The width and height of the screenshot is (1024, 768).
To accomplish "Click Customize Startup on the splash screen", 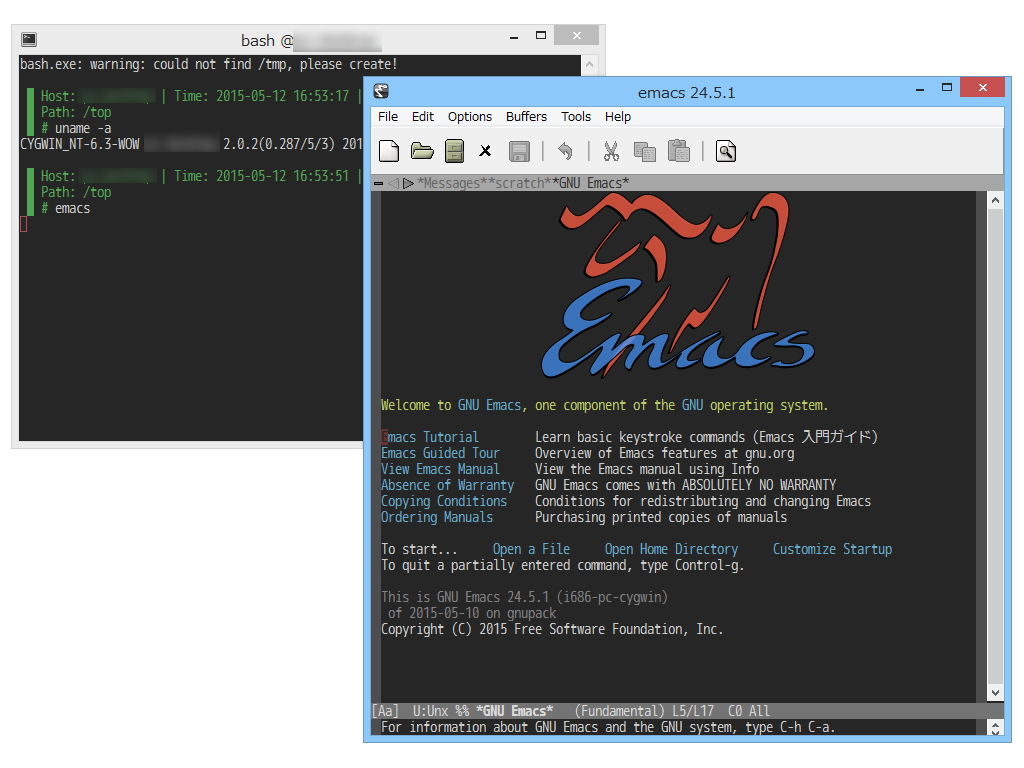I will (x=832, y=548).
